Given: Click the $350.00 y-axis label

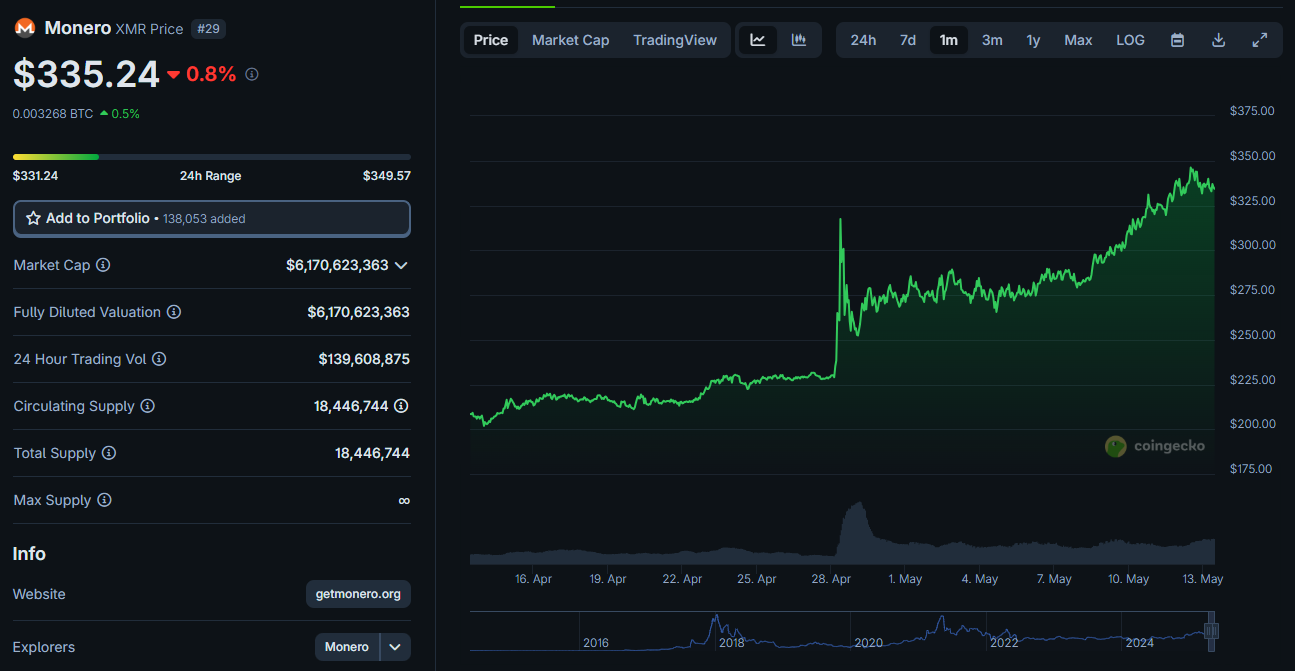Looking at the screenshot, I should point(1252,156).
